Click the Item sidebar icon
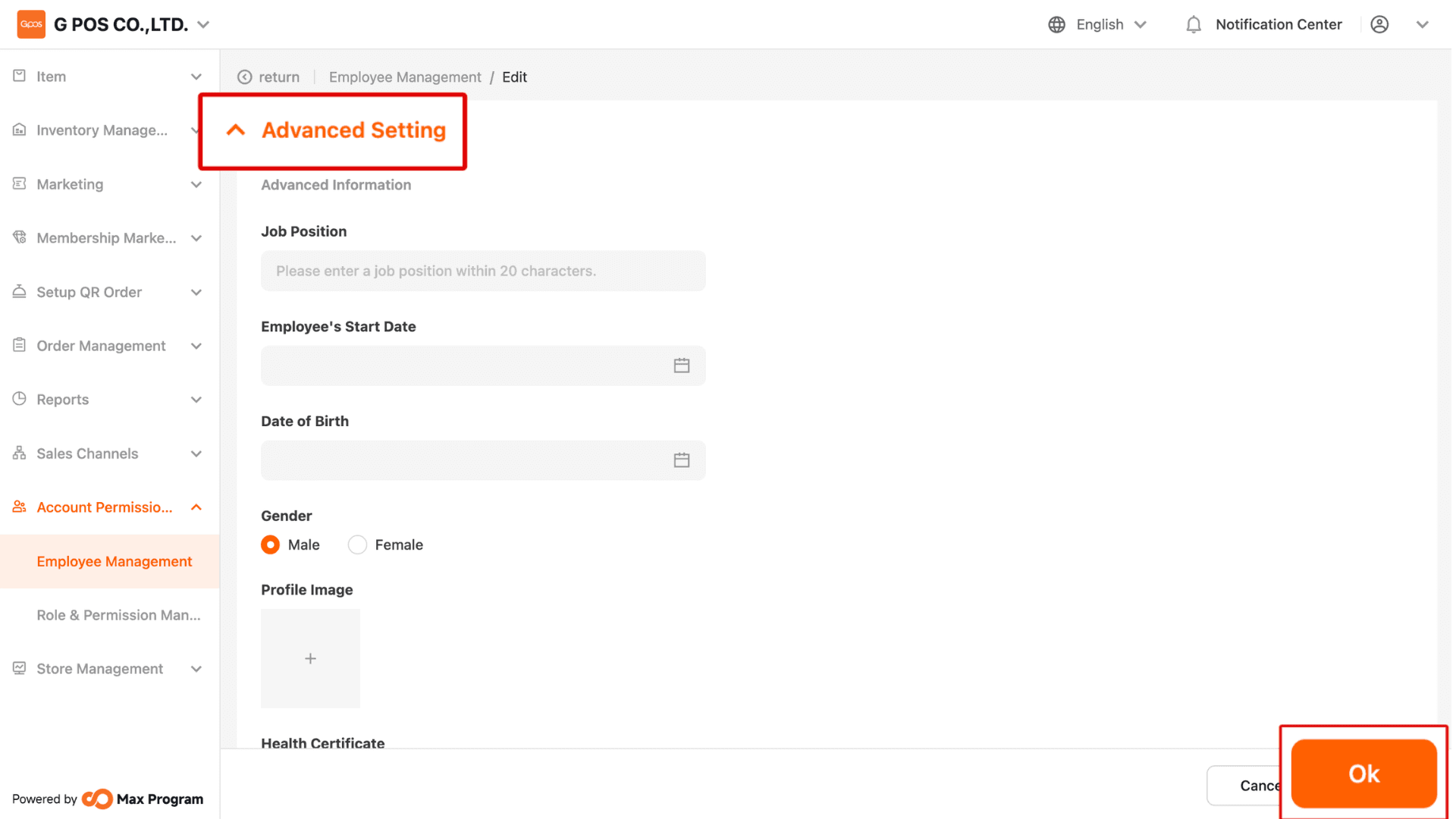 click(x=20, y=76)
